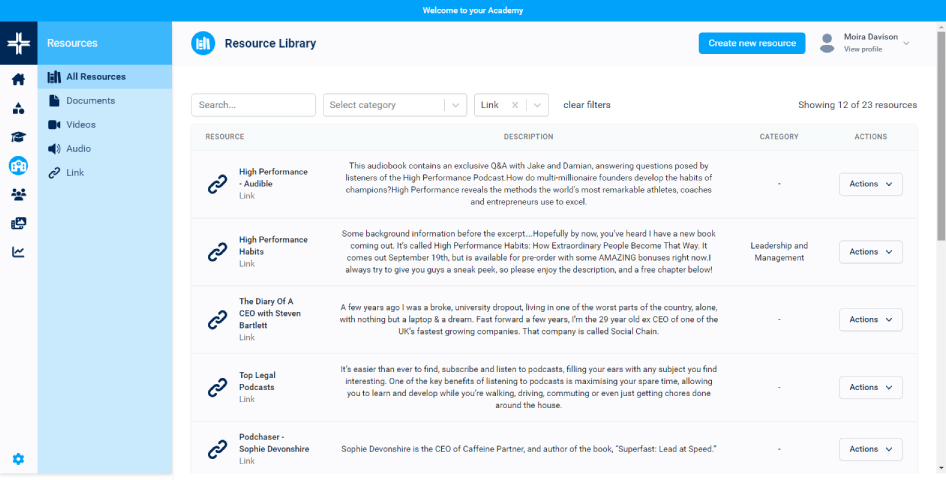The height and width of the screenshot is (480, 946).
Task: Open the Home icon in sidebar
Action: tap(18, 80)
